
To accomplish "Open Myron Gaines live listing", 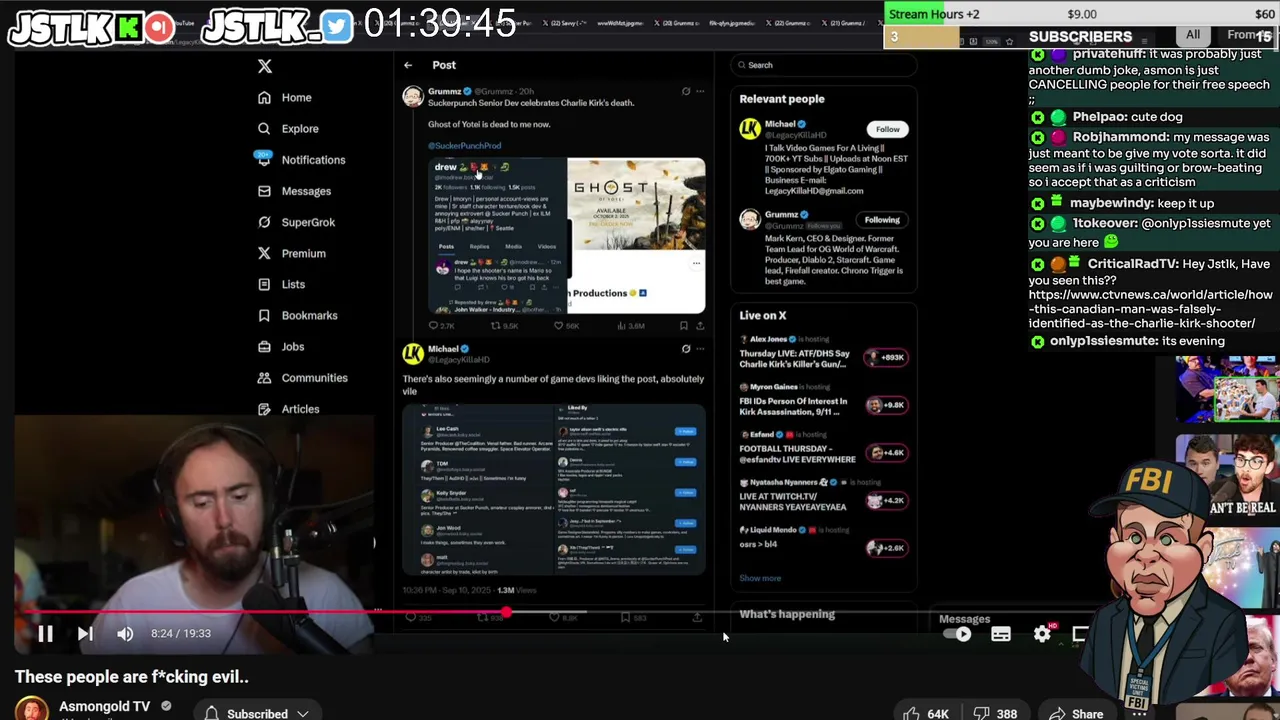I will pyautogui.click(x=823, y=402).
